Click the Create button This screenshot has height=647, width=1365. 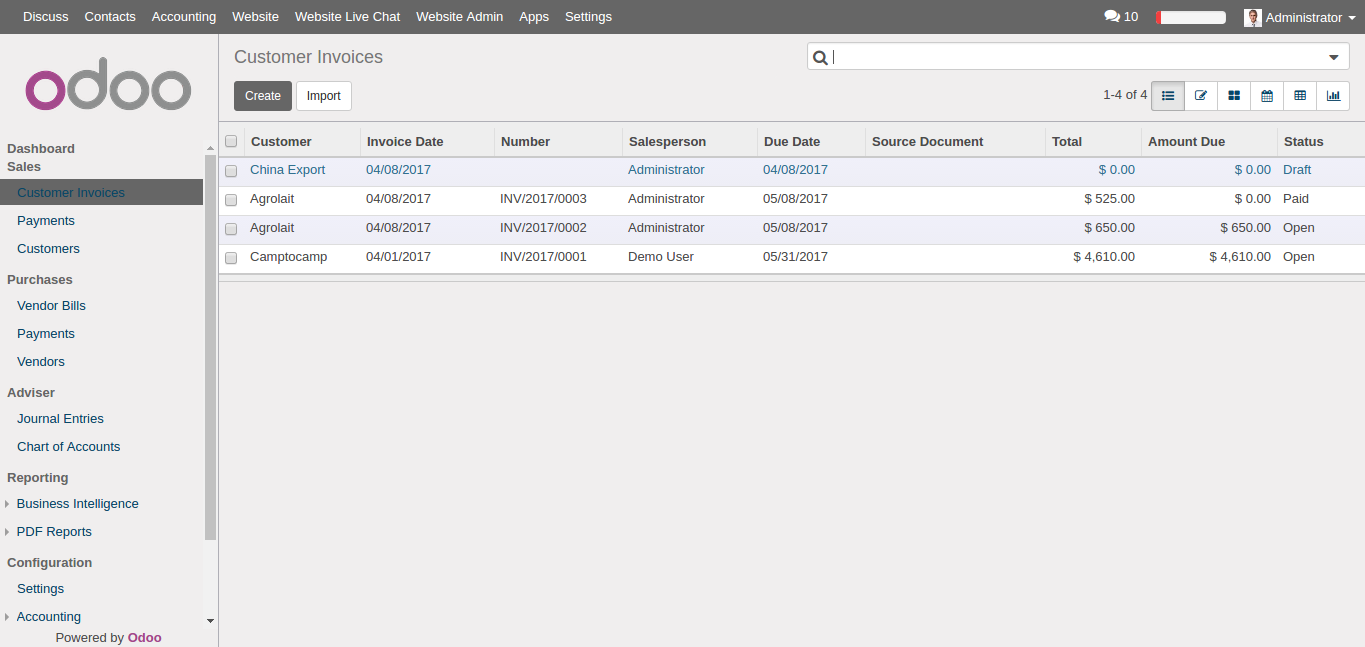click(262, 95)
